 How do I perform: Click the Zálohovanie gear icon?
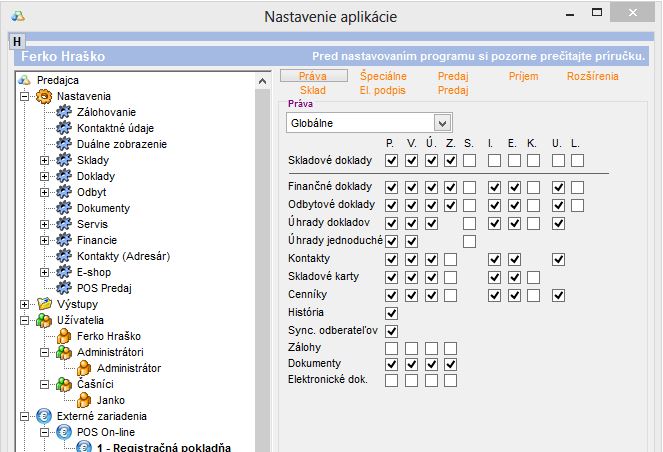pyautogui.click(x=64, y=112)
